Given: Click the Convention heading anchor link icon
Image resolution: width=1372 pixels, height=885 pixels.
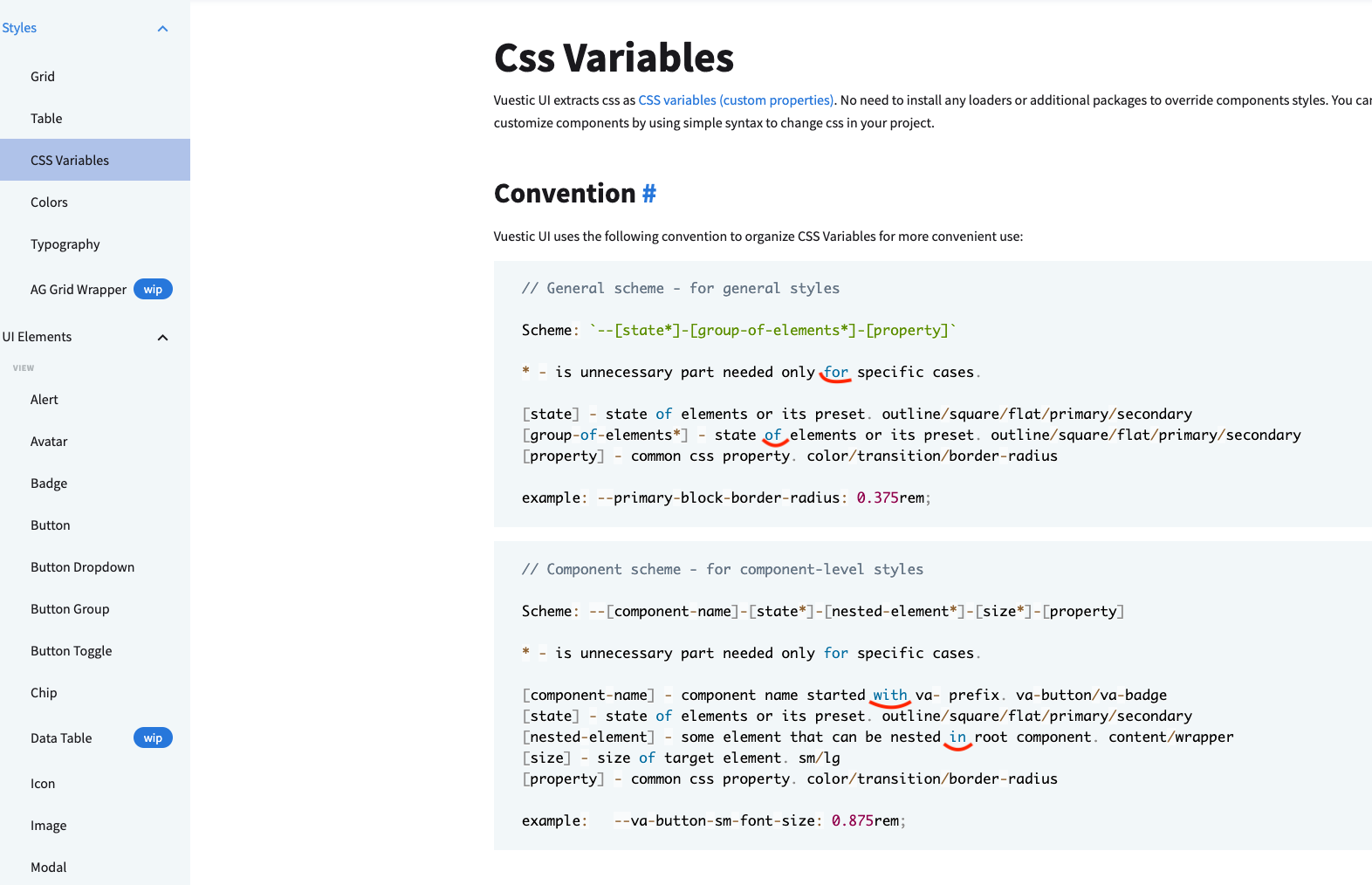Looking at the screenshot, I should click(x=649, y=193).
